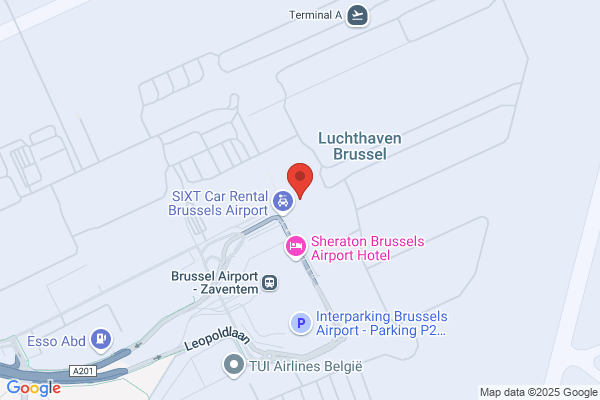This screenshot has height=400, width=600.
Task: Click the Esso Abd gas pump icon
Action: click(x=101, y=339)
